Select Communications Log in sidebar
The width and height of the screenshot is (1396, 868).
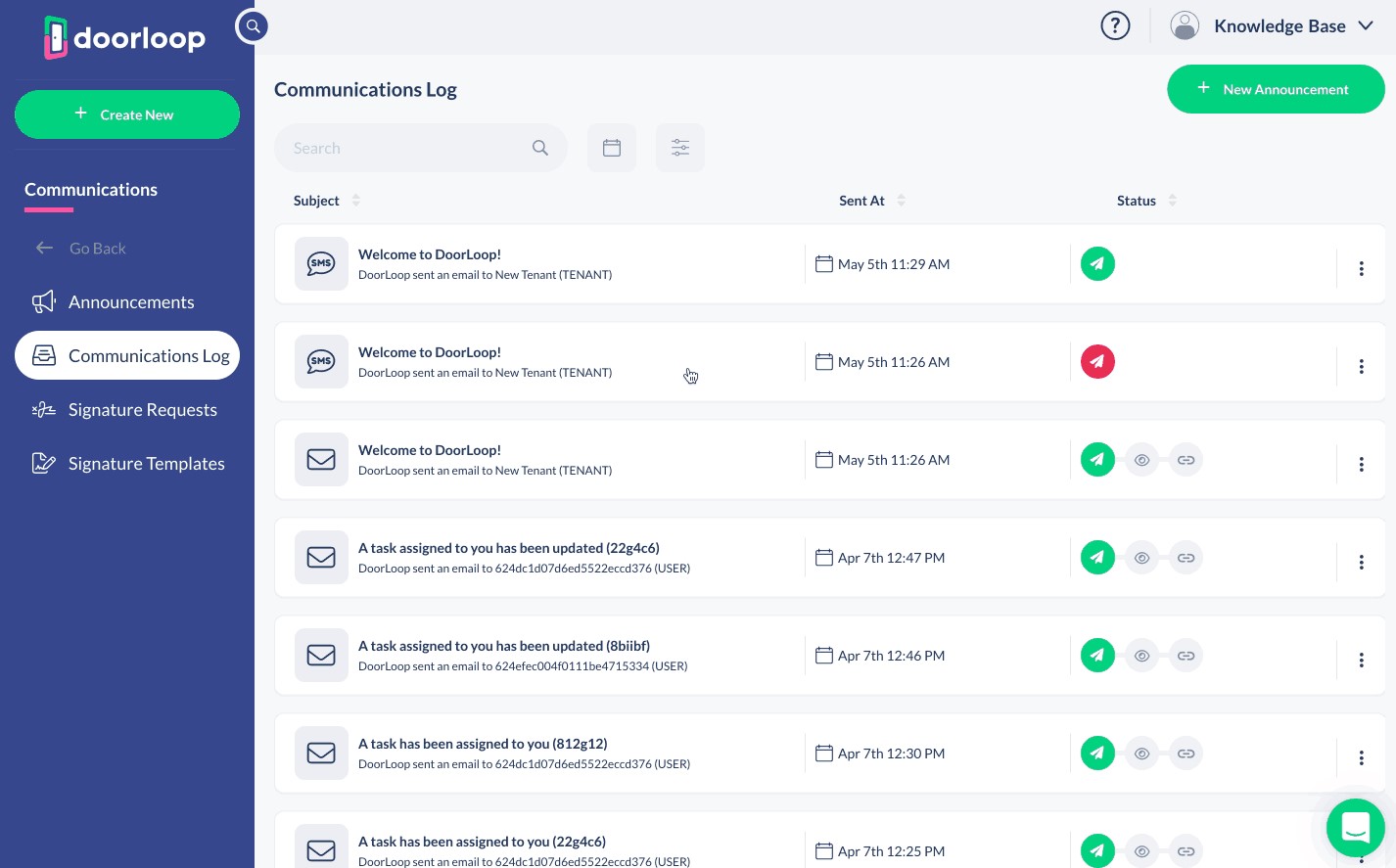(x=127, y=355)
